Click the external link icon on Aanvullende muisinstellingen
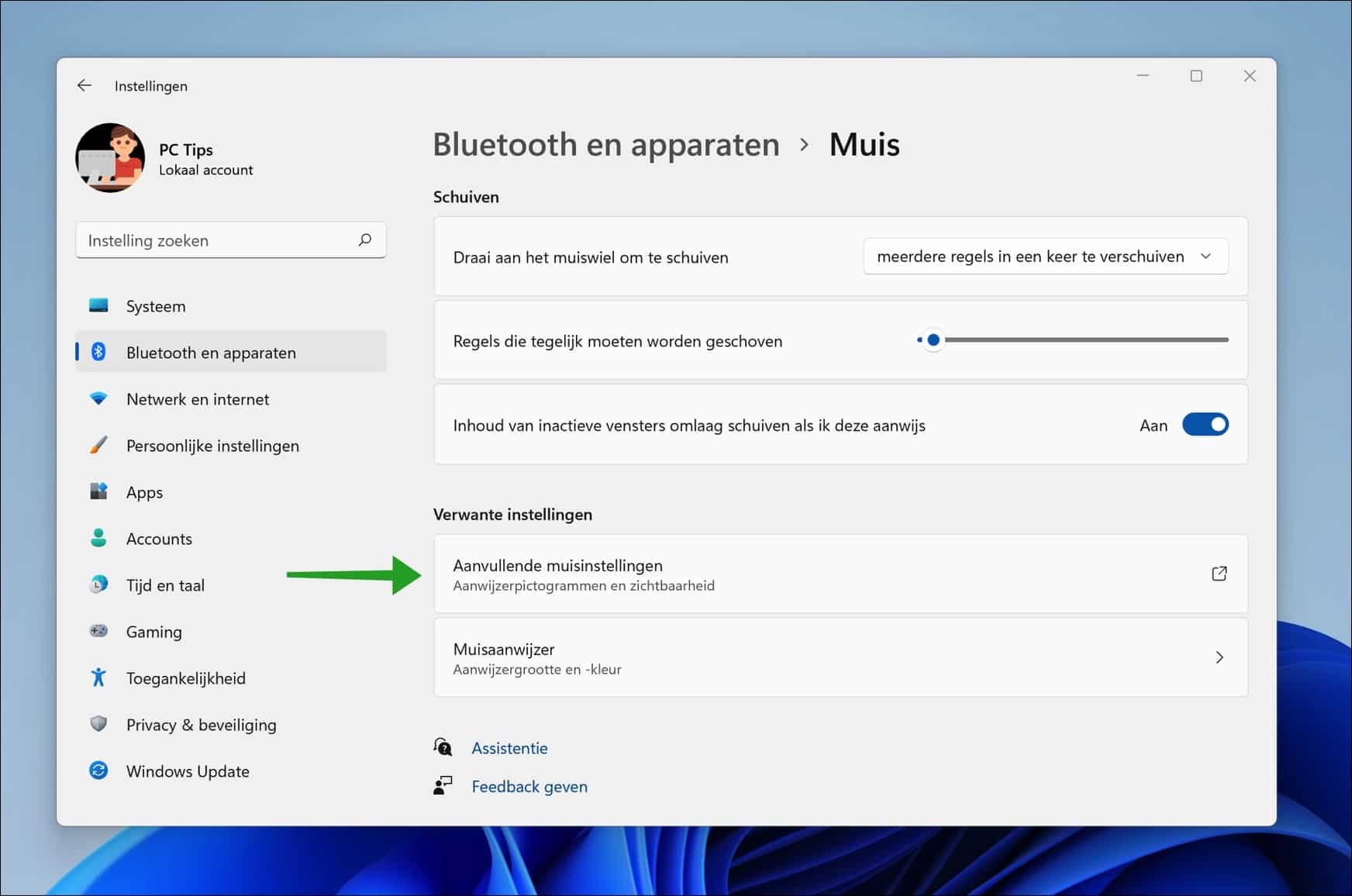 tap(1219, 574)
